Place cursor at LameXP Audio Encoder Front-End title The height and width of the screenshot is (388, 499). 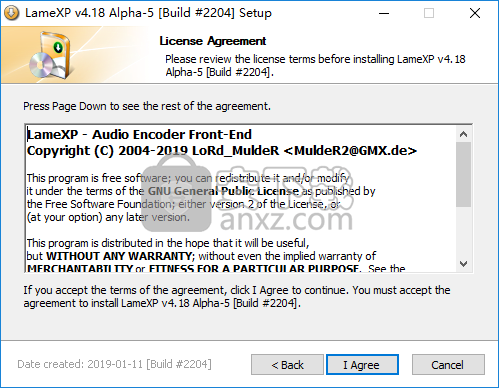pos(139,135)
